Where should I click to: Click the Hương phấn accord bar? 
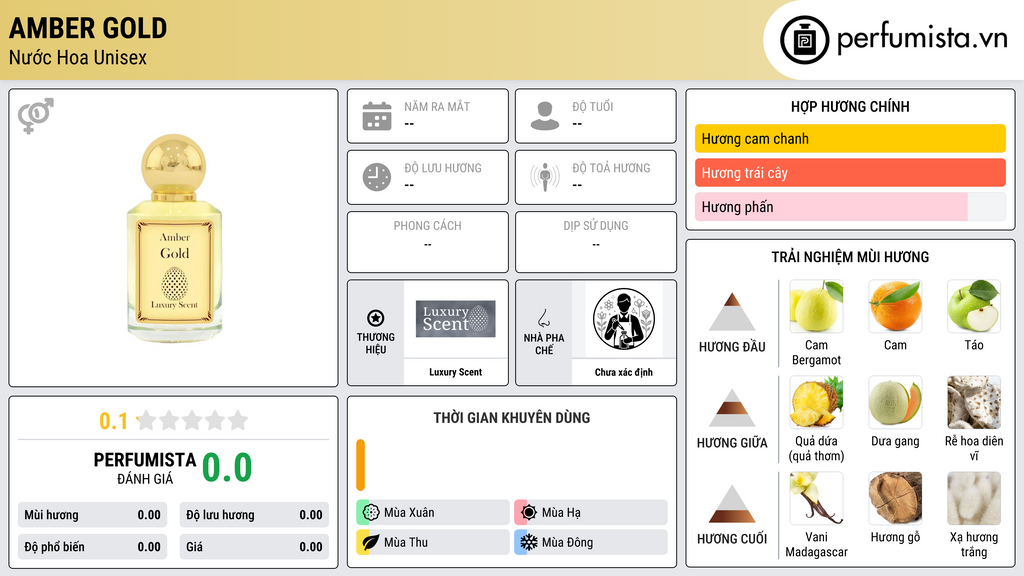(850, 206)
